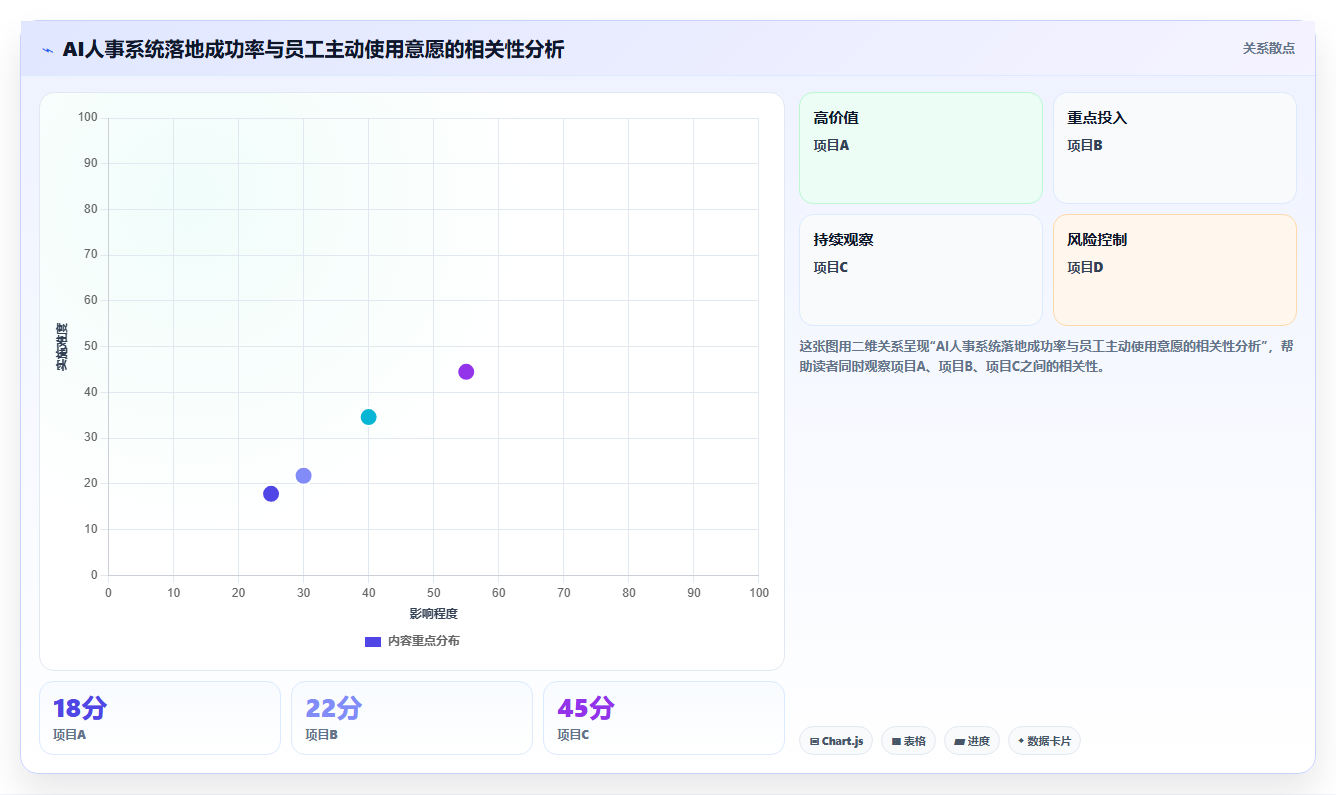Click the blue 内容重点分布 legend color box

(373, 641)
